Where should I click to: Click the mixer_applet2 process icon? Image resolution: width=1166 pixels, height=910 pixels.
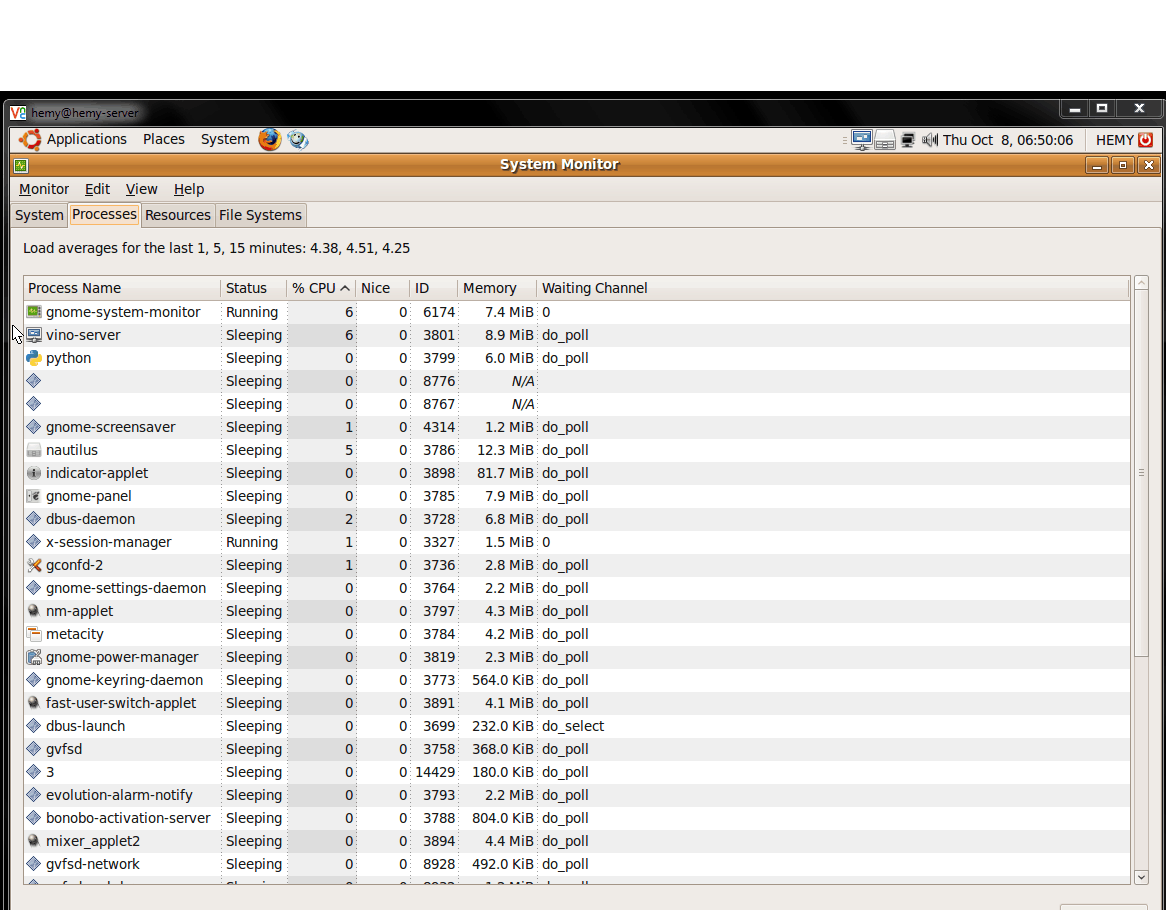coord(33,841)
